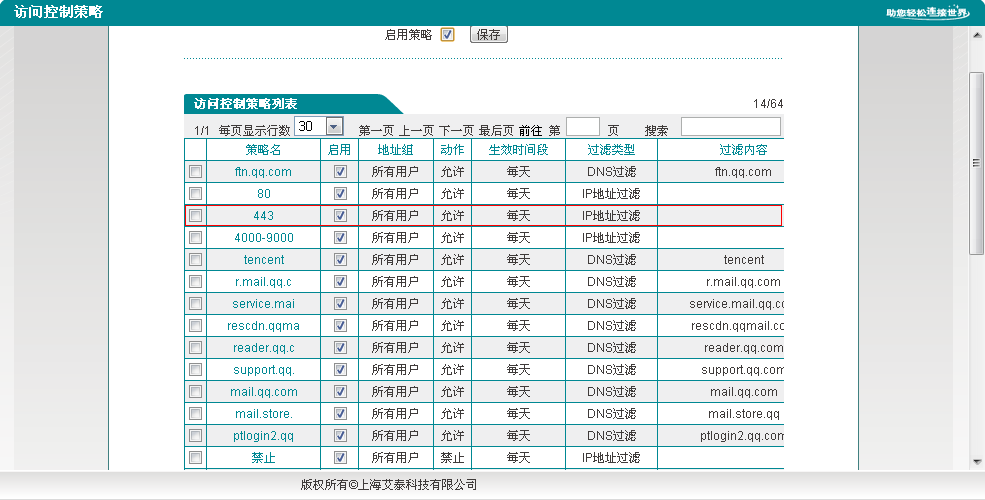Open the mail.store. policy link
The image size is (985, 500).
pyautogui.click(x=264, y=413)
